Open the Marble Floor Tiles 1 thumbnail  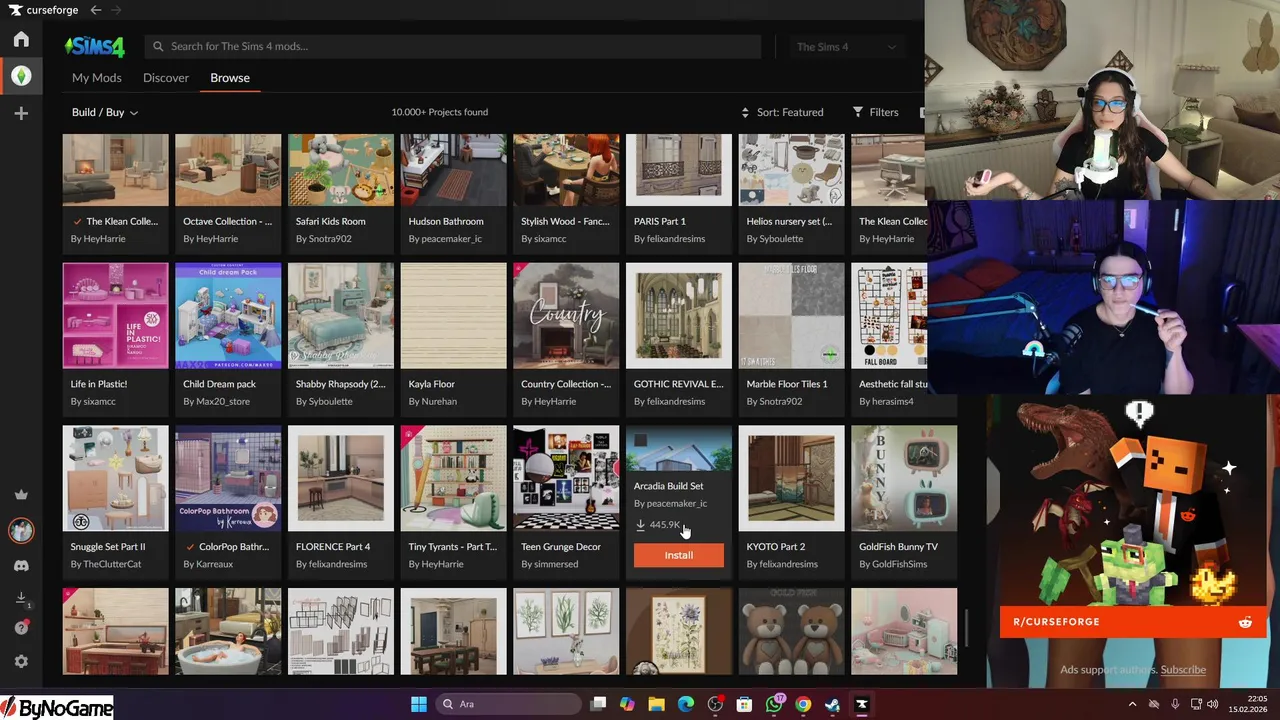(x=791, y=316)
